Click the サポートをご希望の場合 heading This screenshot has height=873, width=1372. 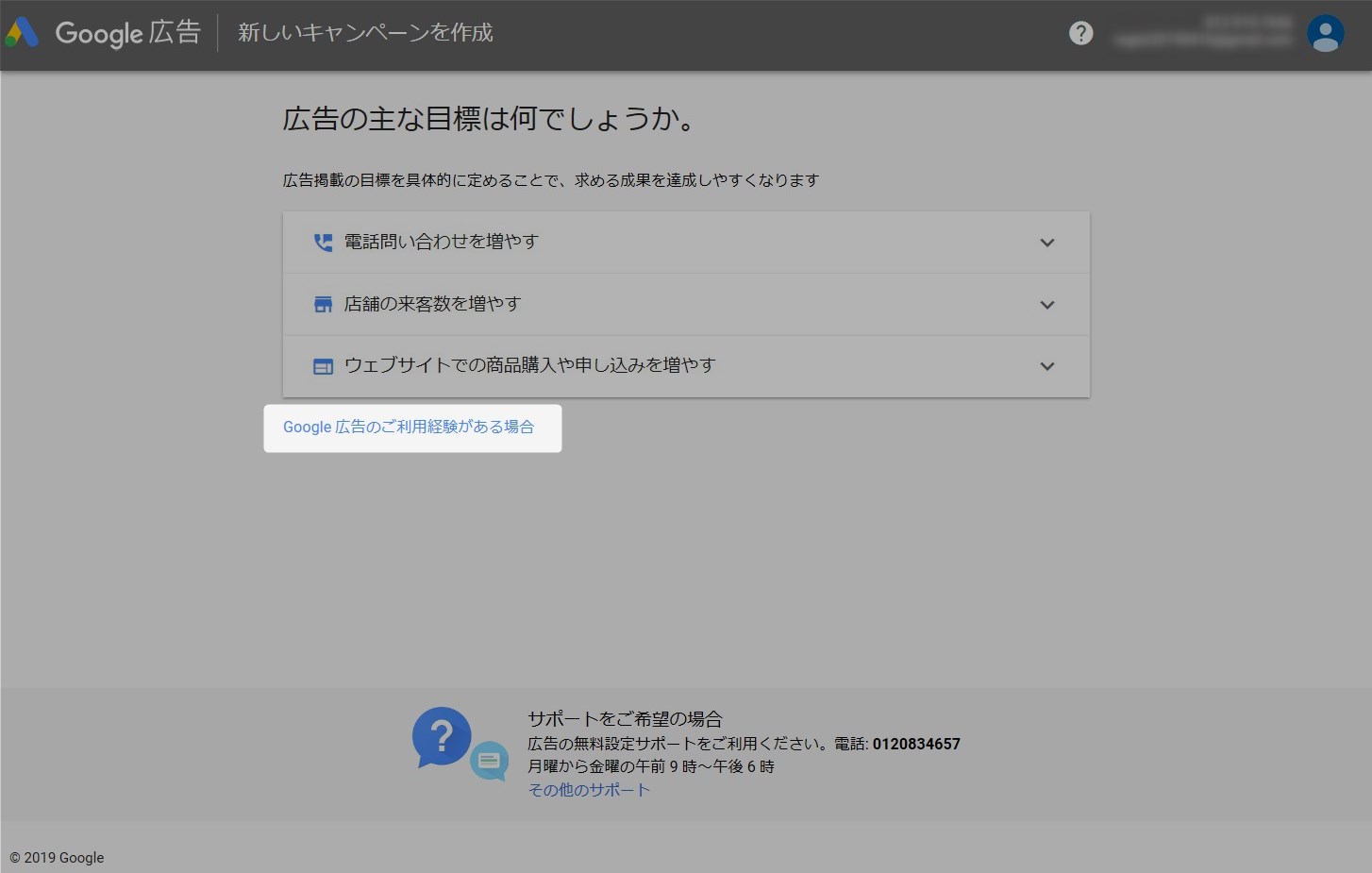pyautogui.click(x=625, y=719)
